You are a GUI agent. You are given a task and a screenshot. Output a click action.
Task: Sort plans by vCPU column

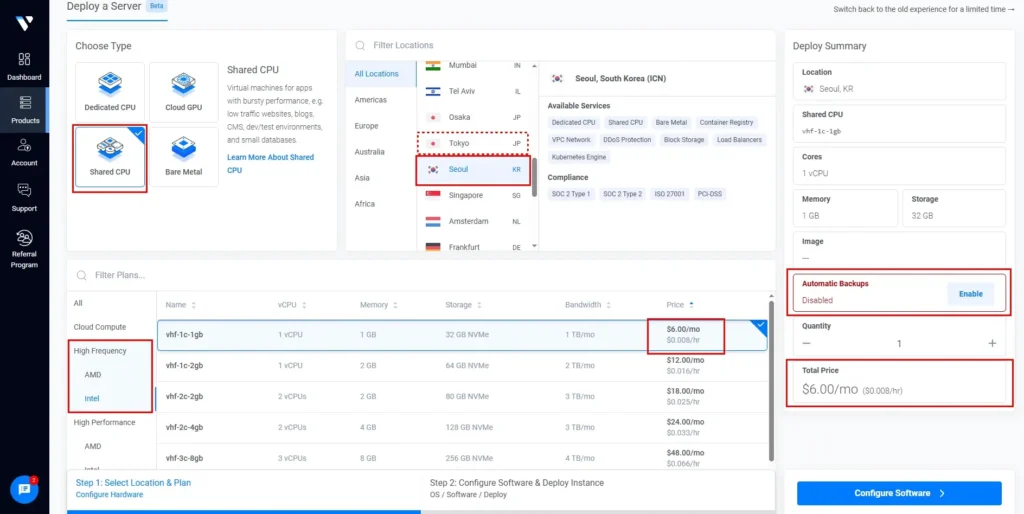pos(293,305)
